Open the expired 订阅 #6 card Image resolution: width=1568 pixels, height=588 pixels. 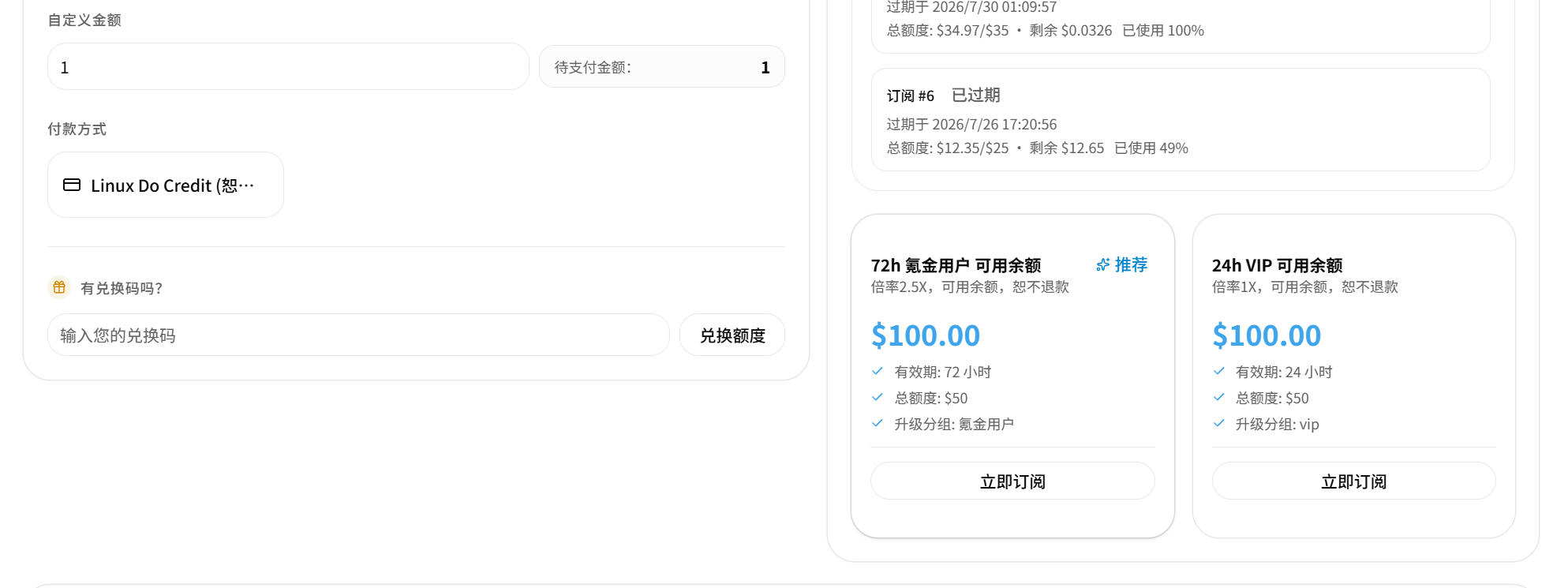tap(1181, 119)
